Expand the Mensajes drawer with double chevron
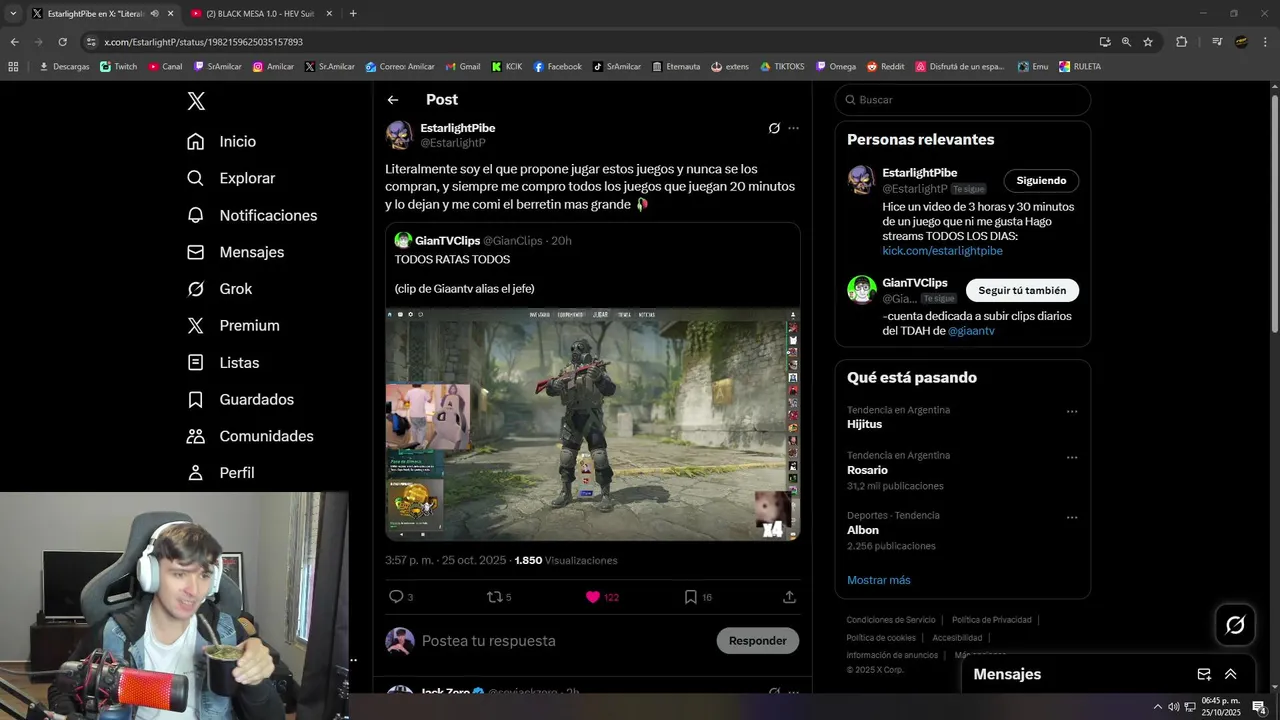 coord(1231,674)
